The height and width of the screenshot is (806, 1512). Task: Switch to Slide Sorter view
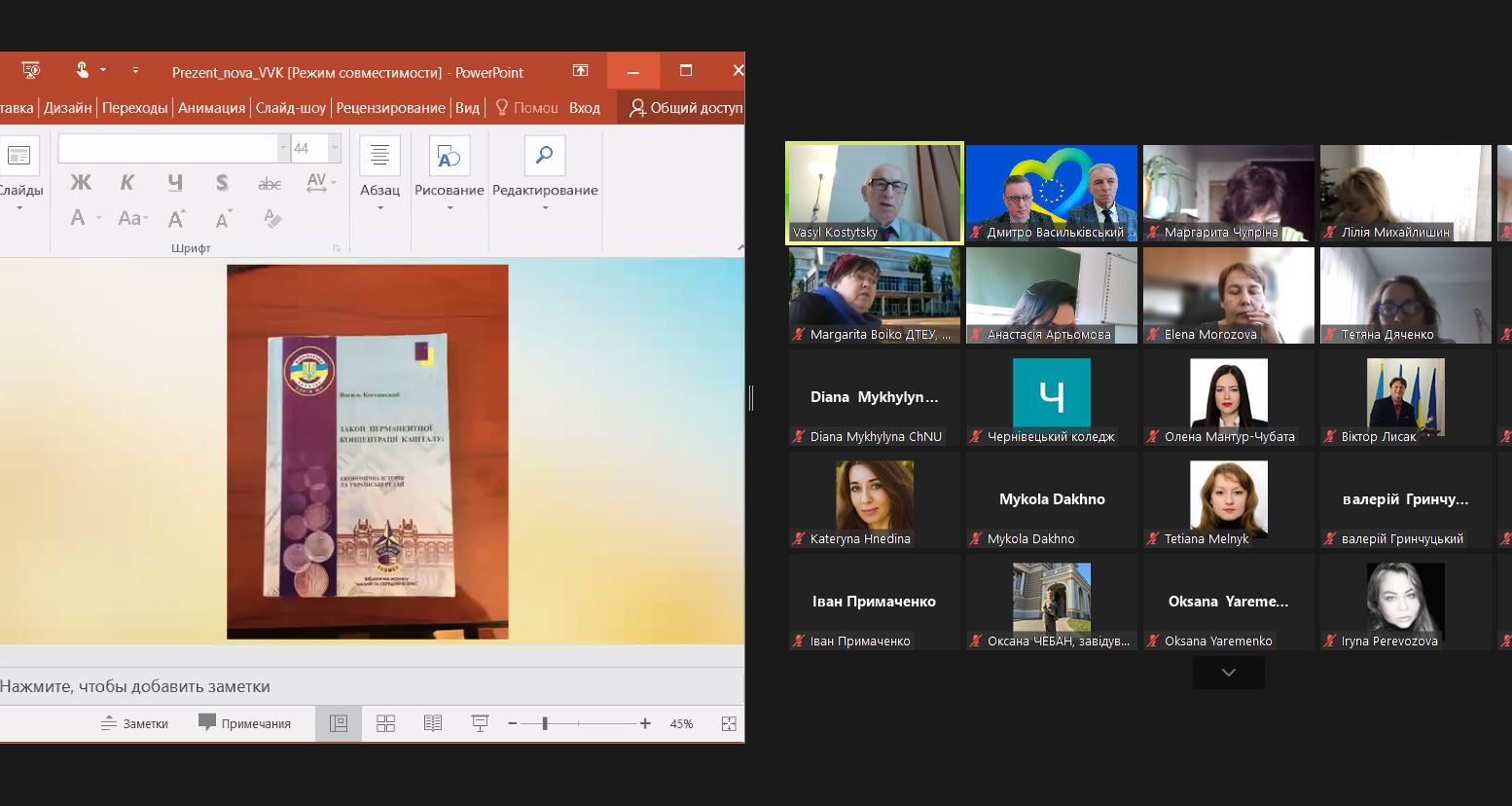click(385, 723)
